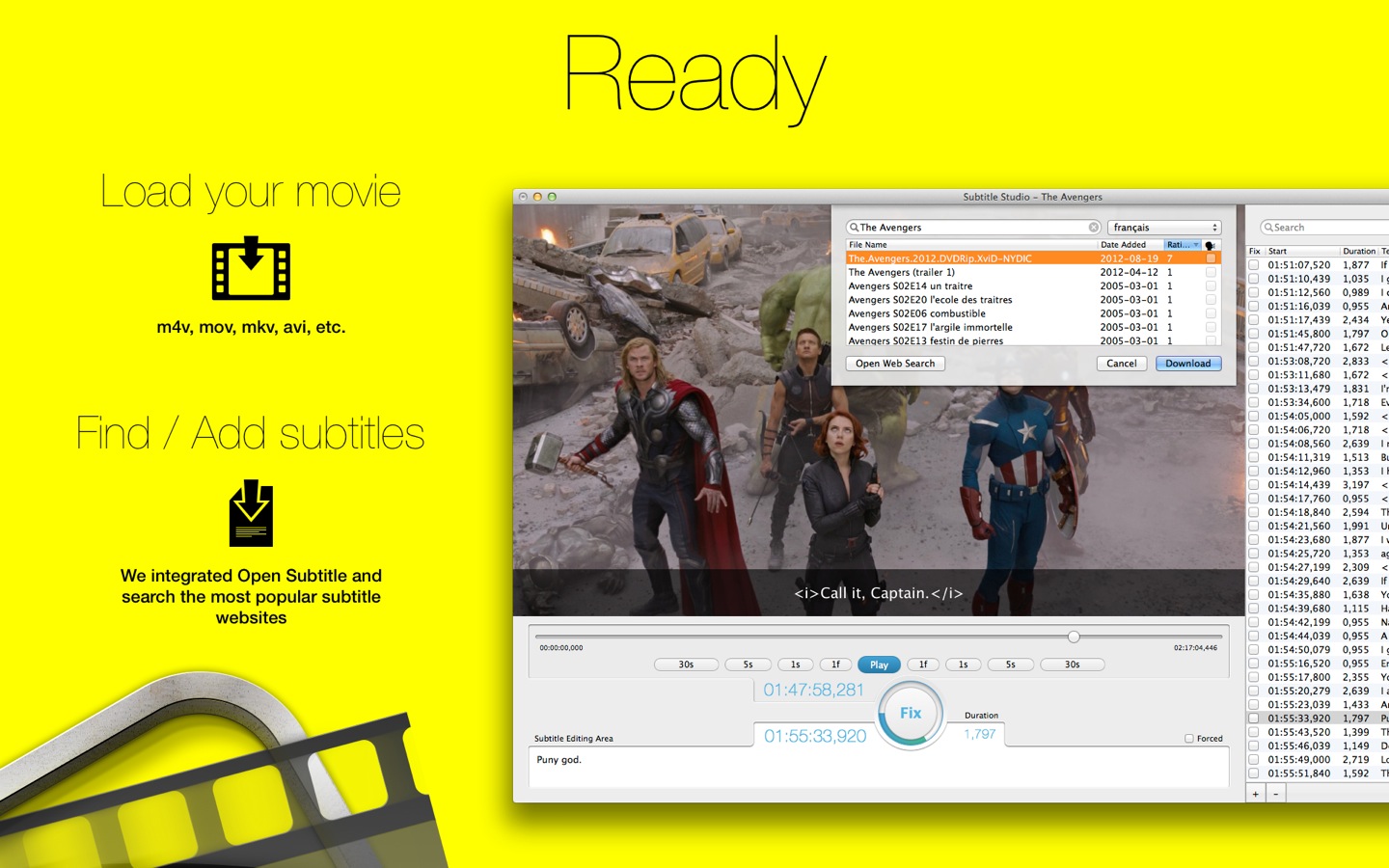
Task: Select subtitle row starting 01:54:14,439
Action: 1318,485
